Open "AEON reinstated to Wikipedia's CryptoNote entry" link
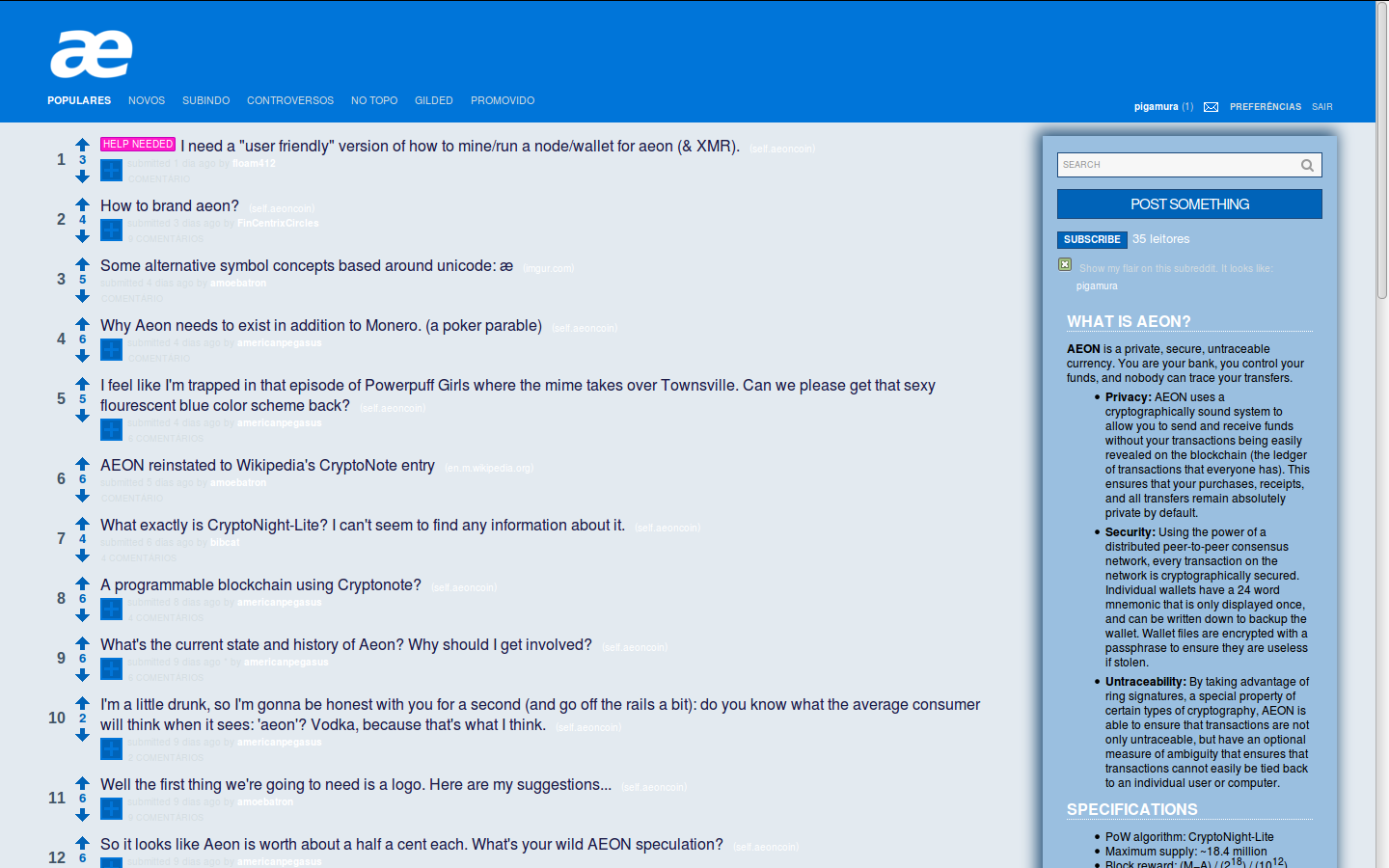1389x868 pixels. pyautogui.click(x=267, y=465)
